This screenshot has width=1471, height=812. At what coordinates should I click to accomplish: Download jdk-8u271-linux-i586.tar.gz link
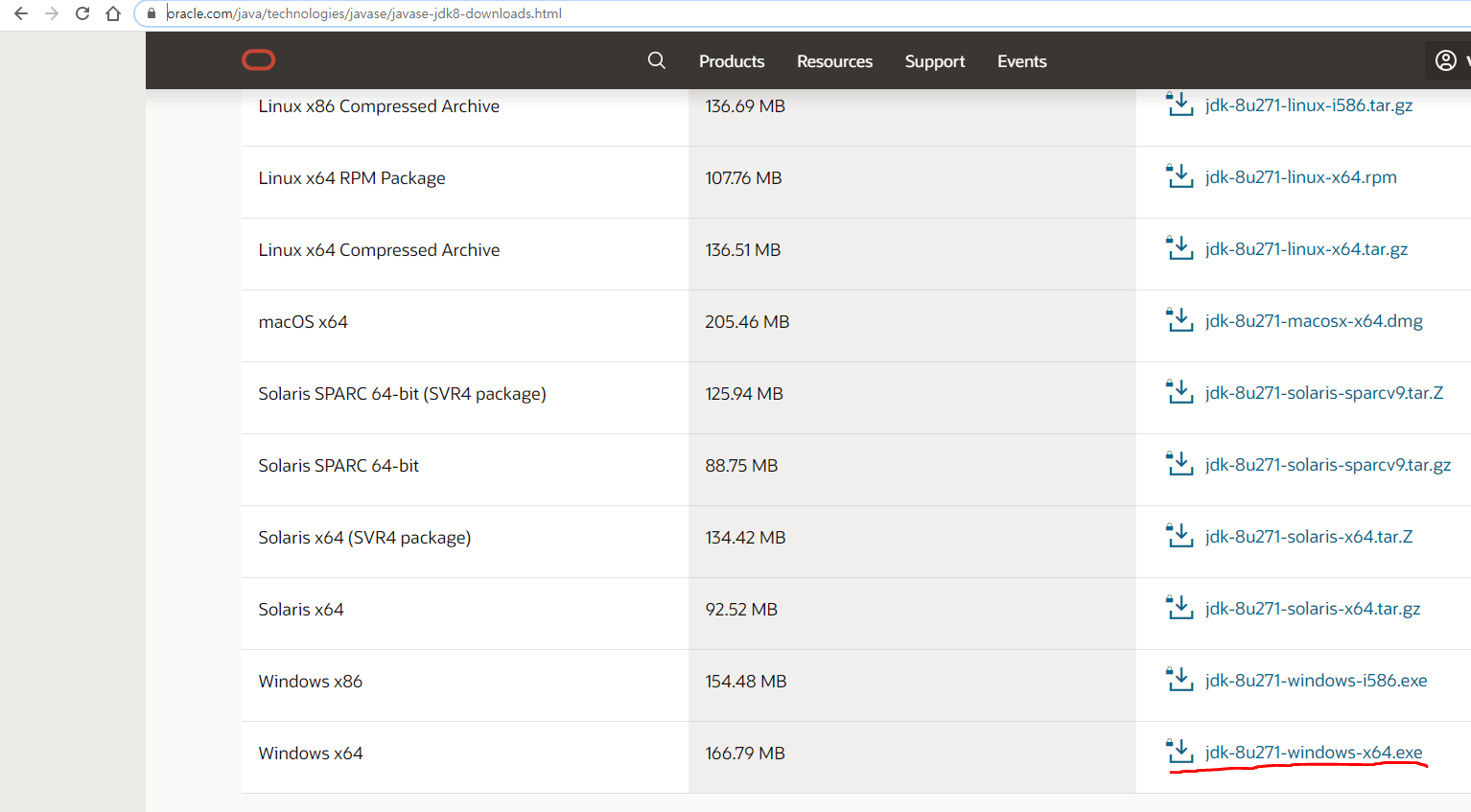coord(1309,105)
